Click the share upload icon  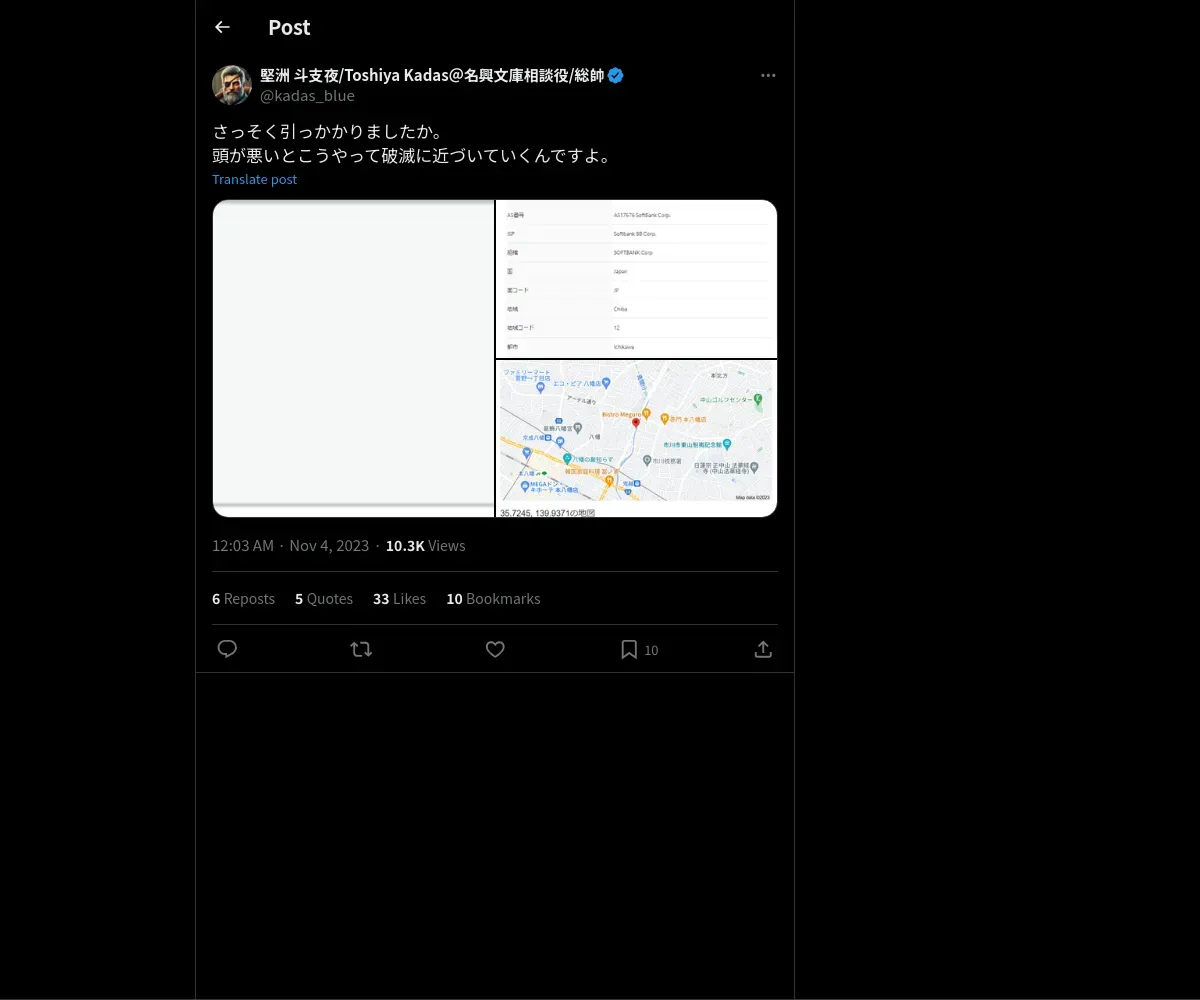click(x=763, y=649)
